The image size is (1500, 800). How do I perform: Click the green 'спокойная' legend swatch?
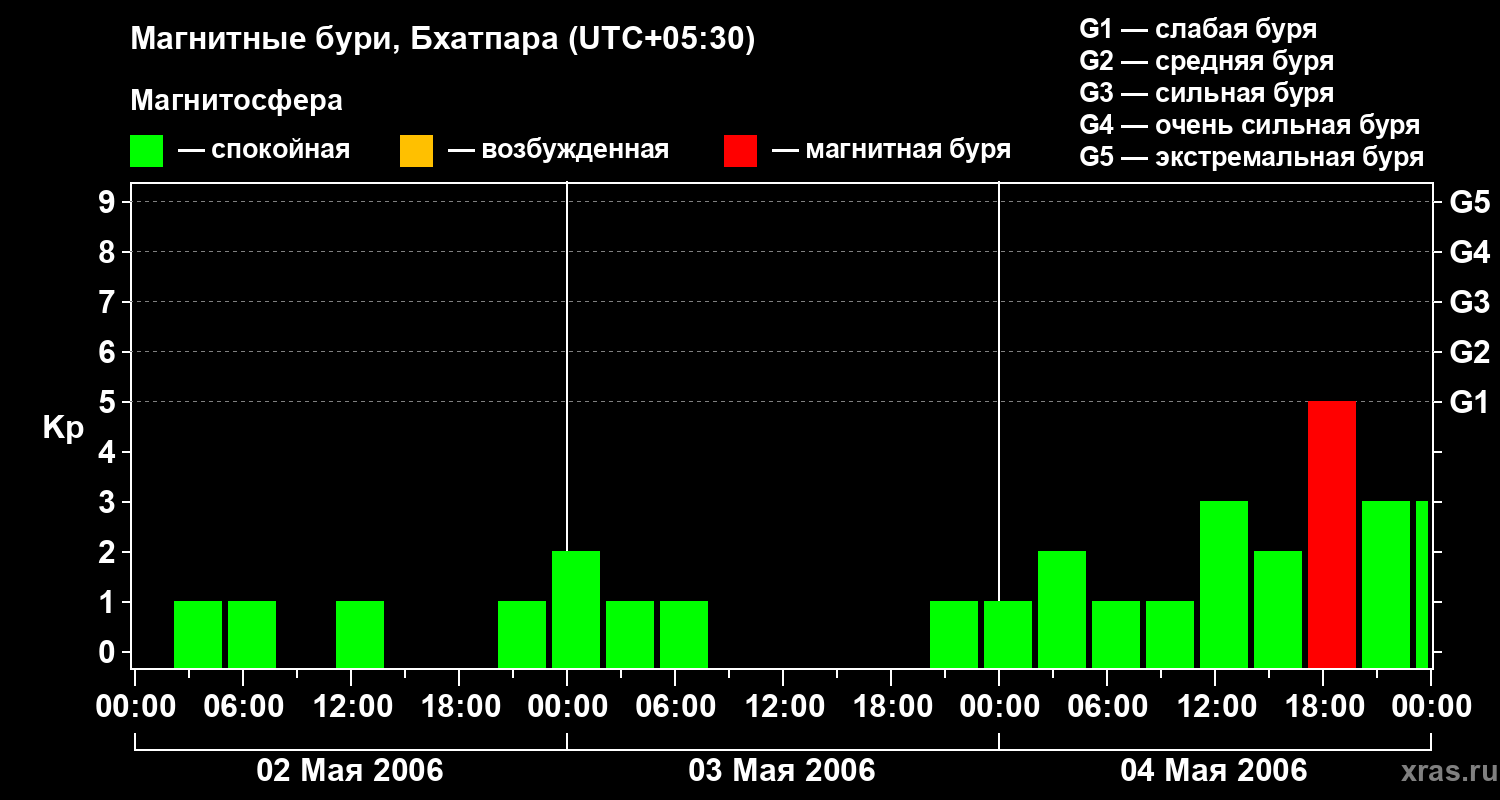point(146,151)
